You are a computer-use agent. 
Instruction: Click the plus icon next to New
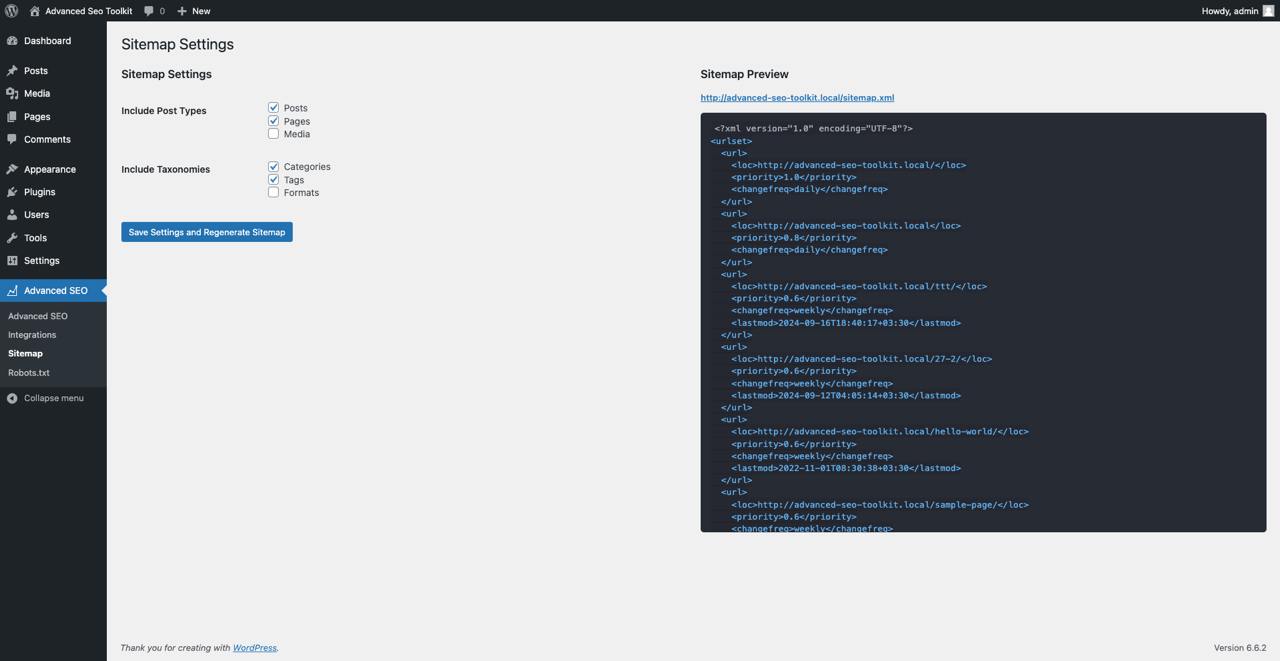click(182, 11)
